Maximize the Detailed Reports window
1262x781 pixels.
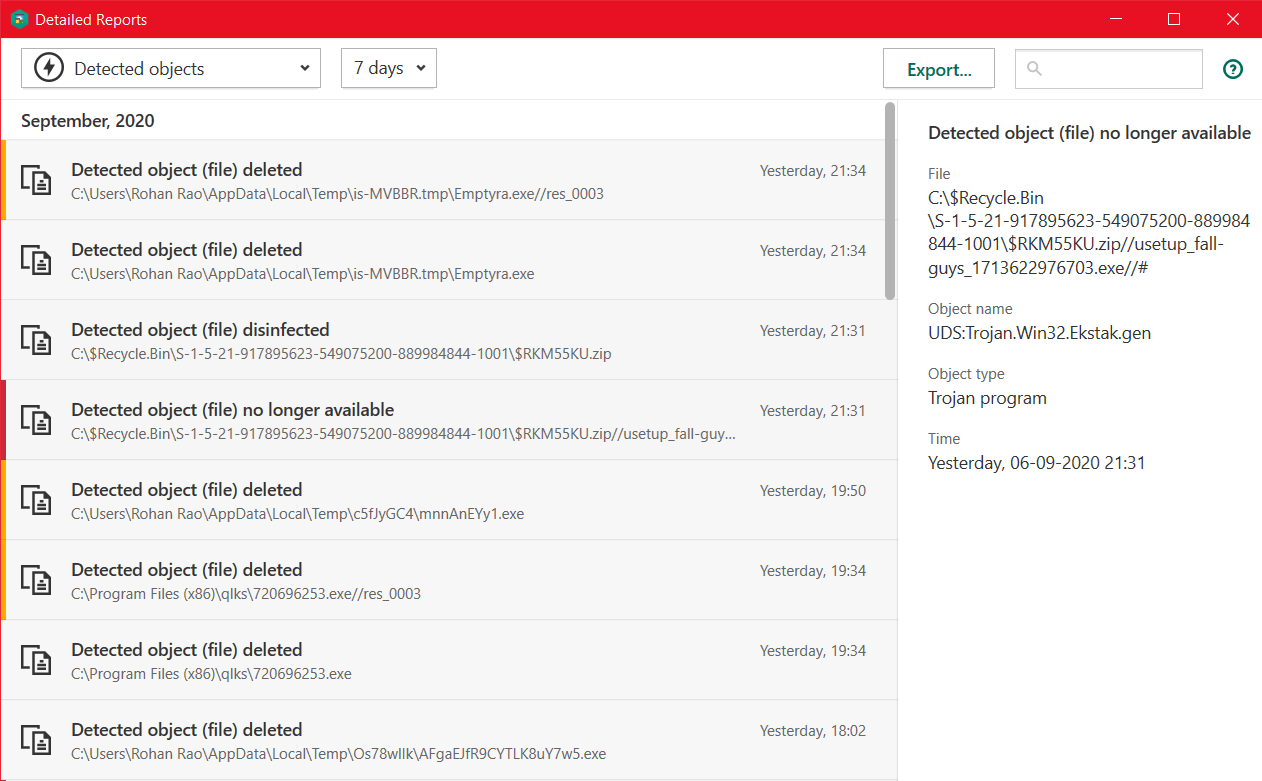point(1174,19)
